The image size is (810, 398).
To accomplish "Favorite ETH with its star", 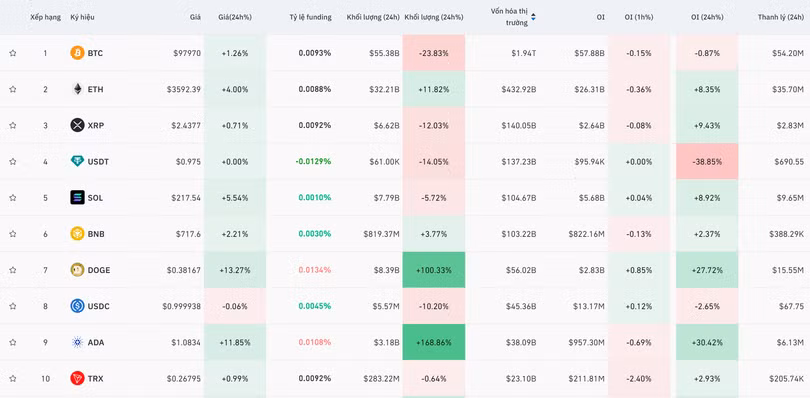I will (x=13, y=89).
